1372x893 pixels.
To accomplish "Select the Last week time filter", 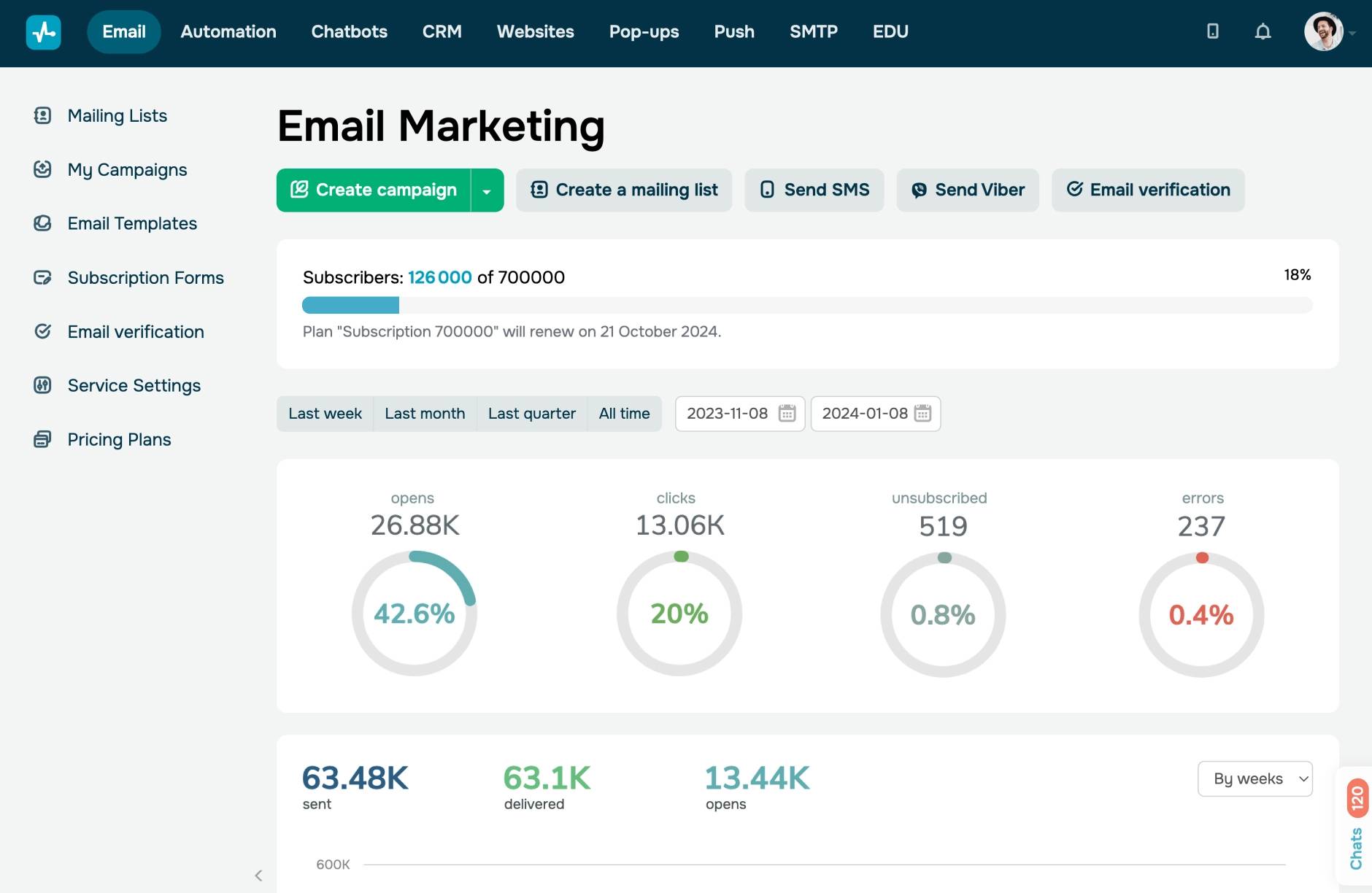I will 325,413.
